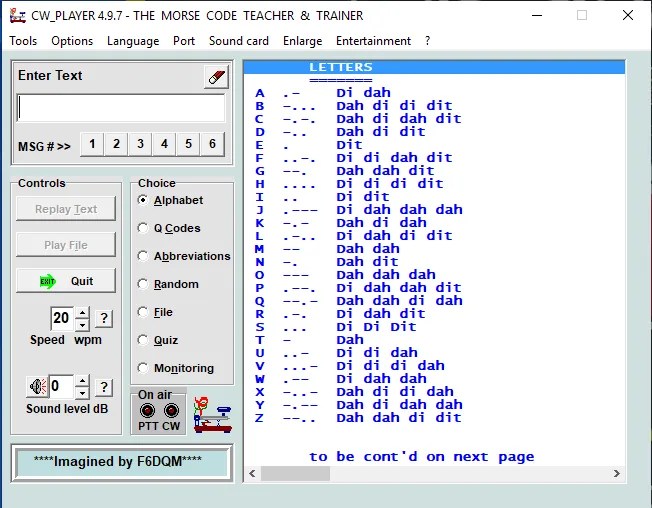Click the eraser icon to clear text
This screenshot has height=508, width=652.
coord(216,76)
